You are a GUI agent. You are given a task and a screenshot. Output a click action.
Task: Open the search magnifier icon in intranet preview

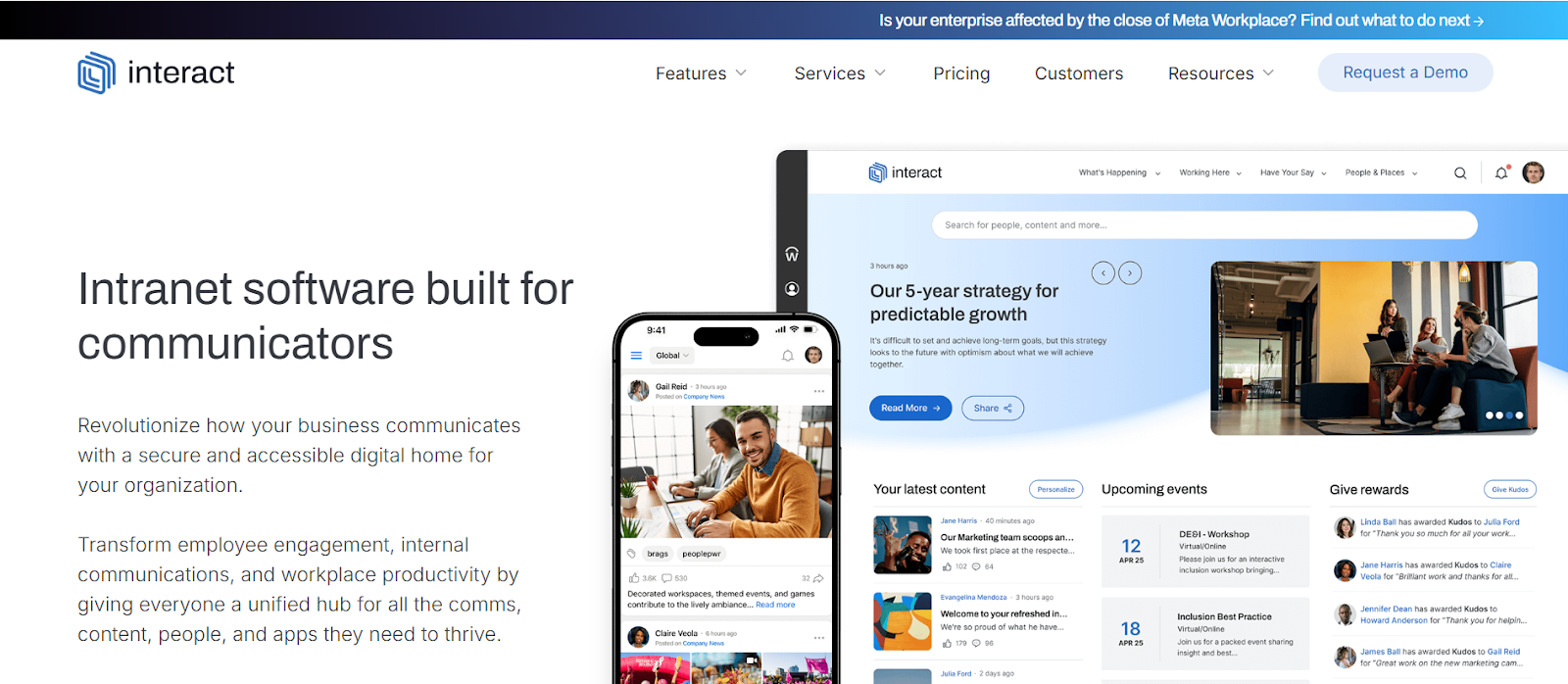click(x=1460, y=173)
